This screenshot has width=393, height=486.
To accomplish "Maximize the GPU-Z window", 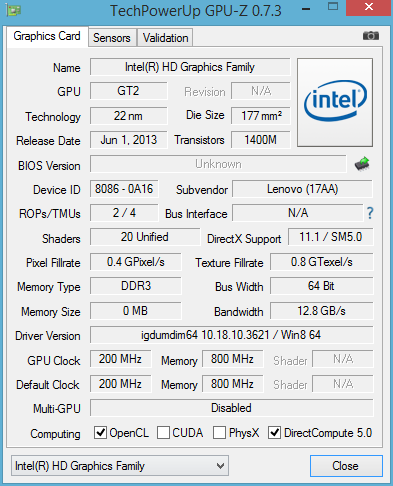I will (x=333, y=6).
